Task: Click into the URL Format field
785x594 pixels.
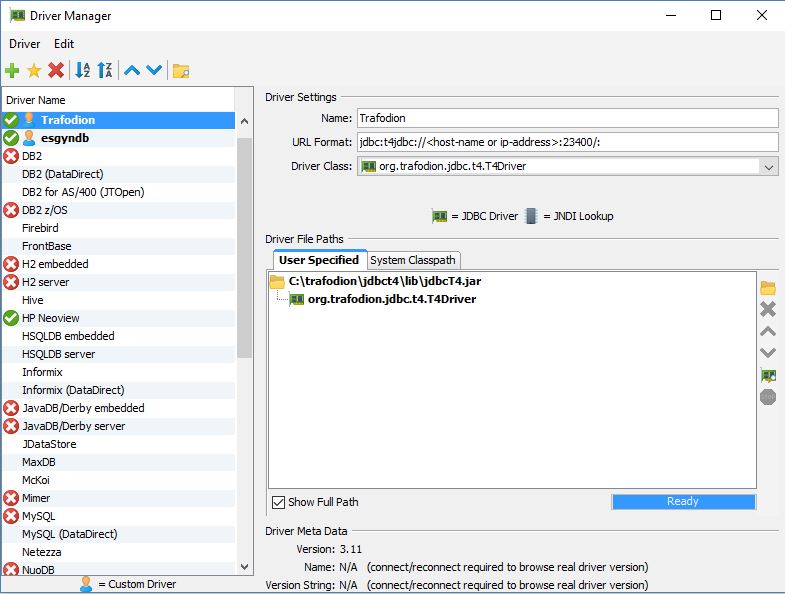Action: coord(566,142)
